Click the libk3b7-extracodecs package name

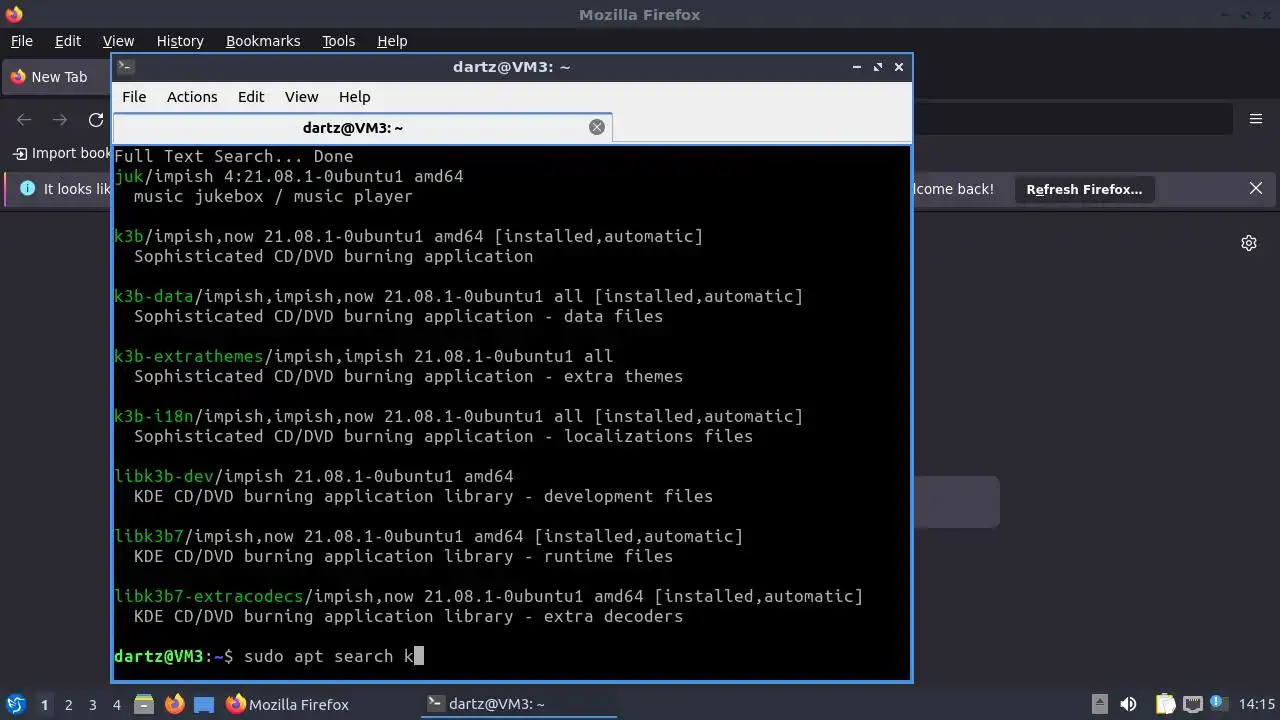[x=209, y=596]
